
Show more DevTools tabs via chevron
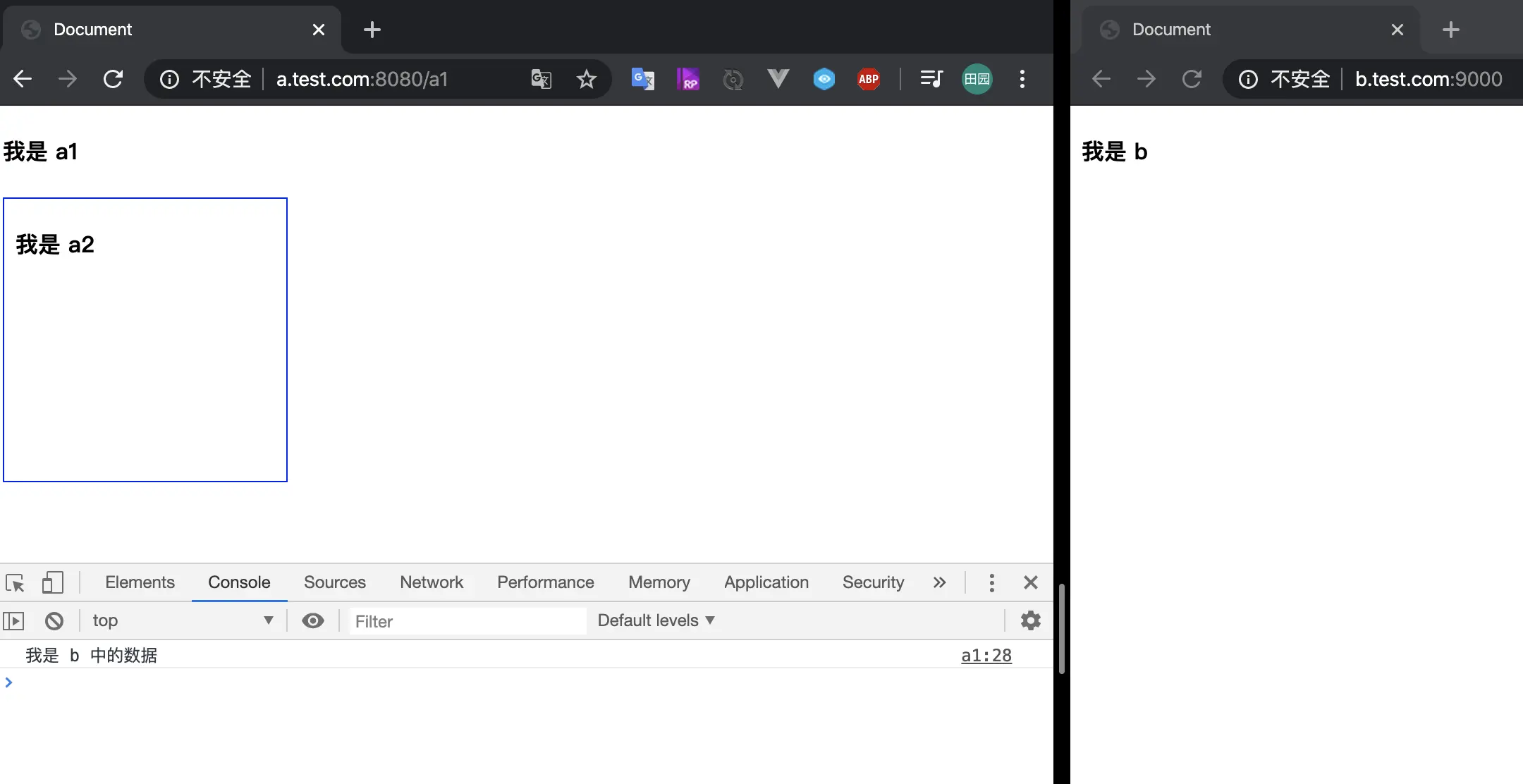(x=939, y=582)
